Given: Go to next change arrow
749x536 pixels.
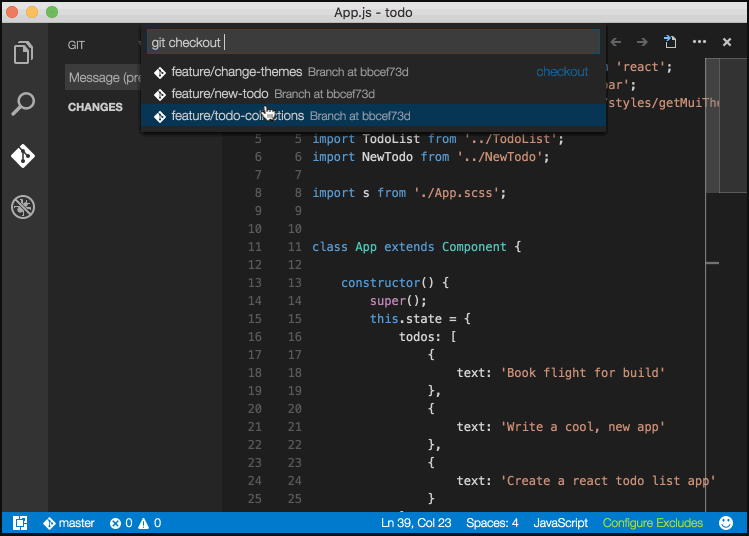Looking at the screenshot, I should [x=642, y=42].
